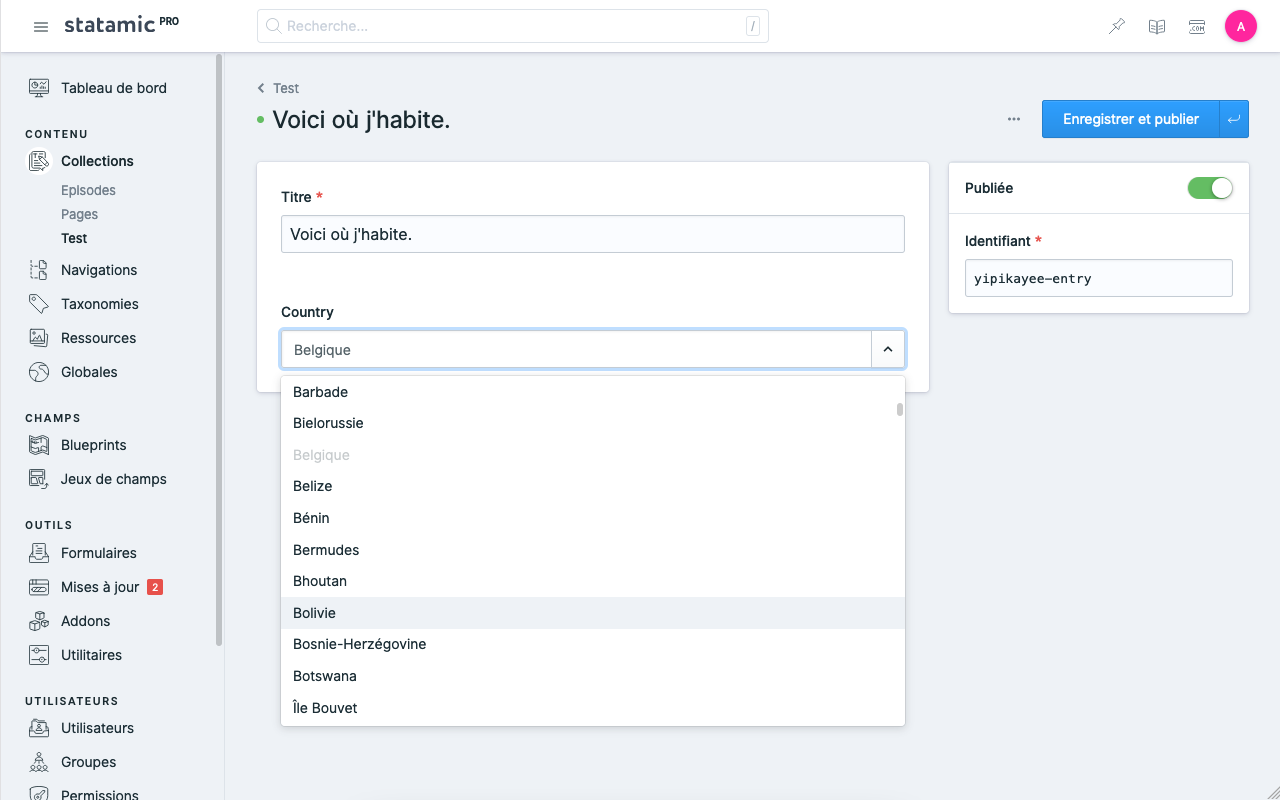Click the country list scrollbar thumb

point(900,409)
